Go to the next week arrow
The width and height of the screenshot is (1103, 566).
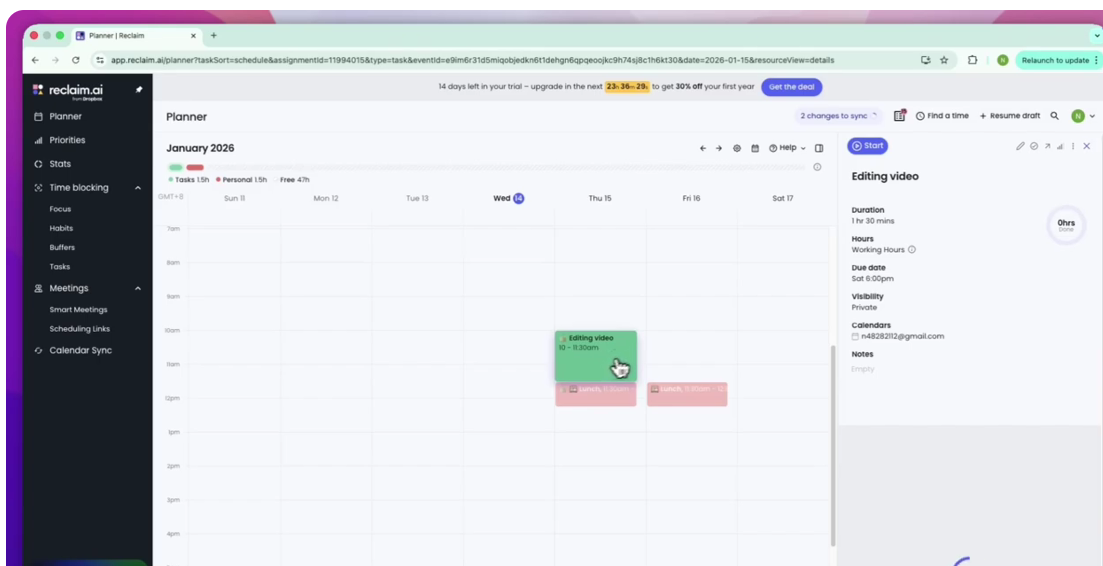coord(718,148)
